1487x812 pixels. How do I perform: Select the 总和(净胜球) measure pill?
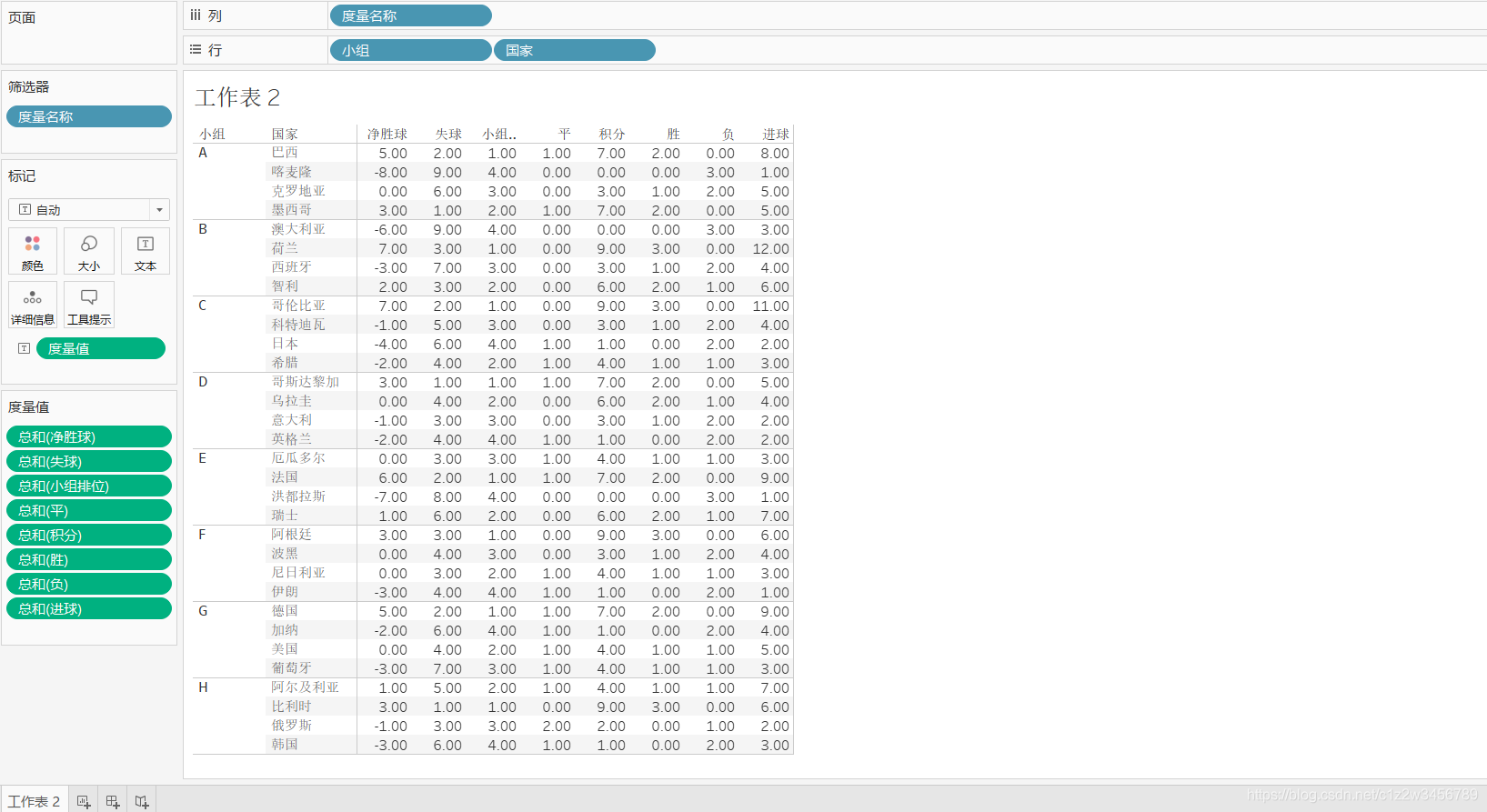[89, 436]
